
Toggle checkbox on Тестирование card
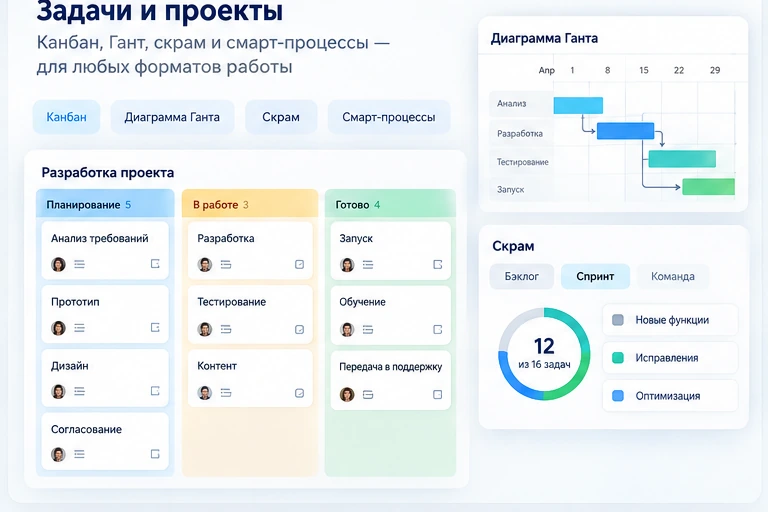point(299,329)
